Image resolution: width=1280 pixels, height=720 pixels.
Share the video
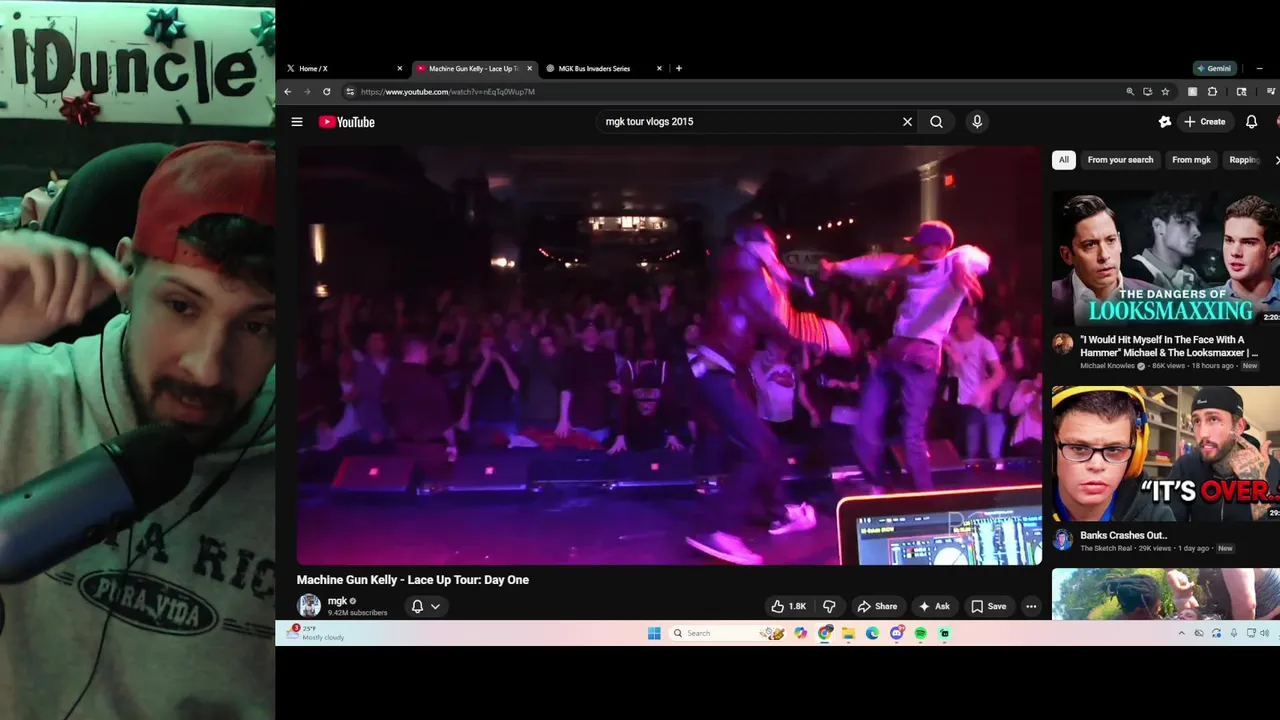(877, 606)
